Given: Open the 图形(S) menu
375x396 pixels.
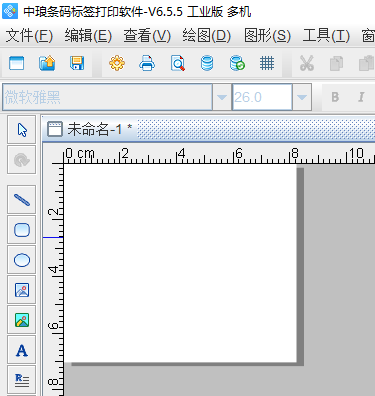Looking at the screenshot, I should [267, 35].
